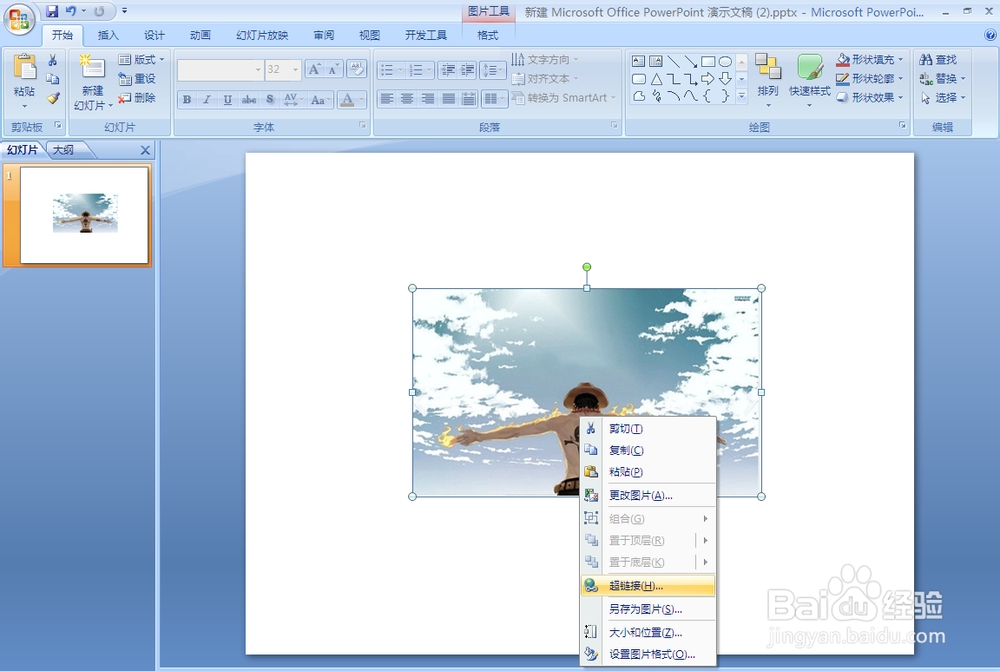Click the Reset (重设) slide button

pyautogui.click(x=137, y=78)
